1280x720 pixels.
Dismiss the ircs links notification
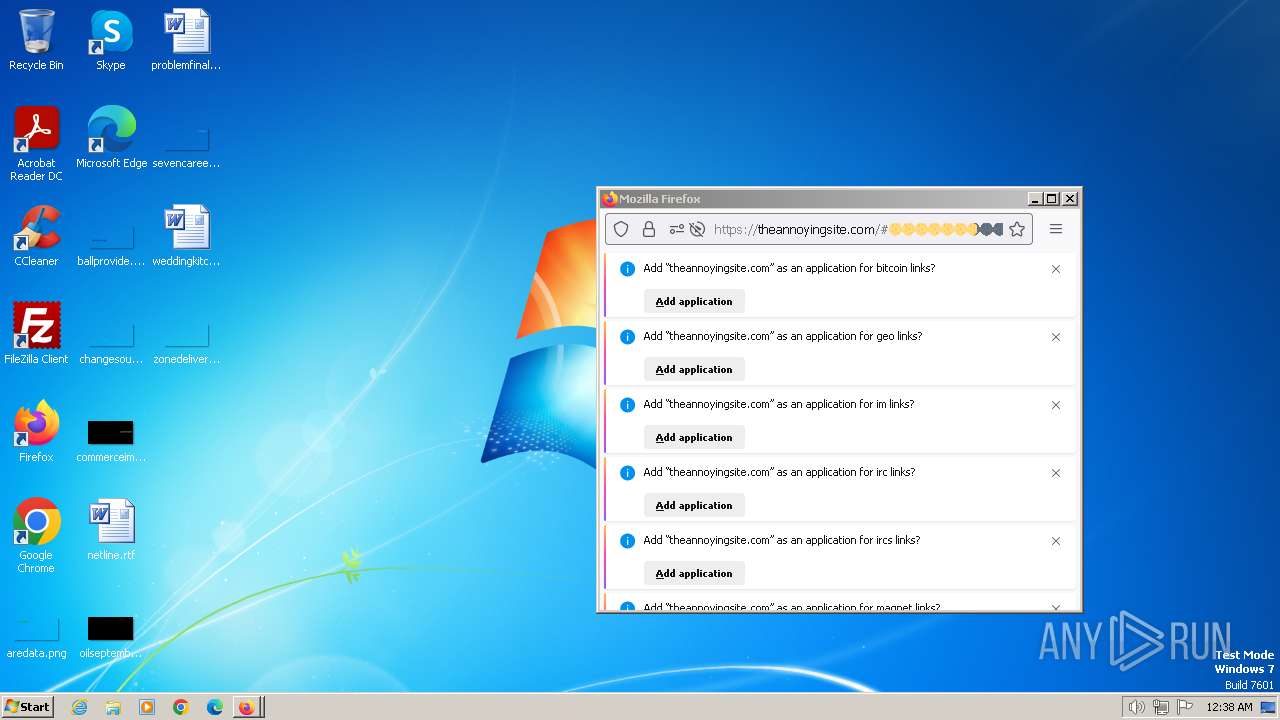click(x=1056, y=541)
